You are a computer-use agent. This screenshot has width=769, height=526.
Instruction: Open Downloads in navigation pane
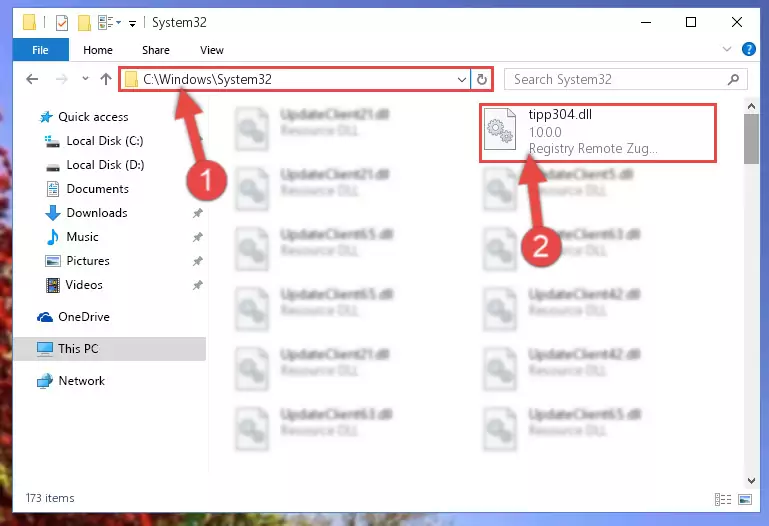click(x=97, y=213)
